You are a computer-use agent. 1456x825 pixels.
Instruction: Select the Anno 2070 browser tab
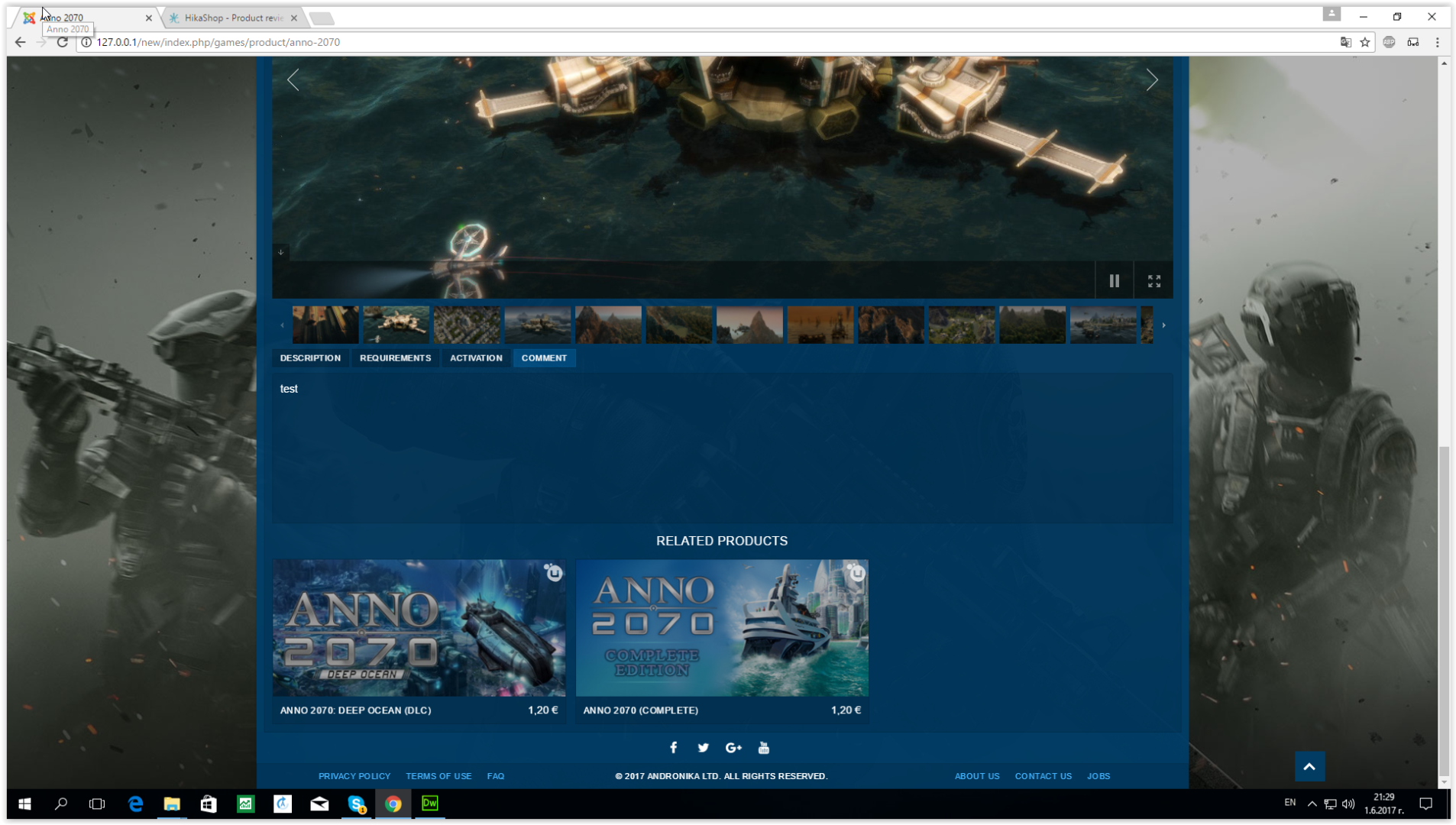[x=84, y=18]
